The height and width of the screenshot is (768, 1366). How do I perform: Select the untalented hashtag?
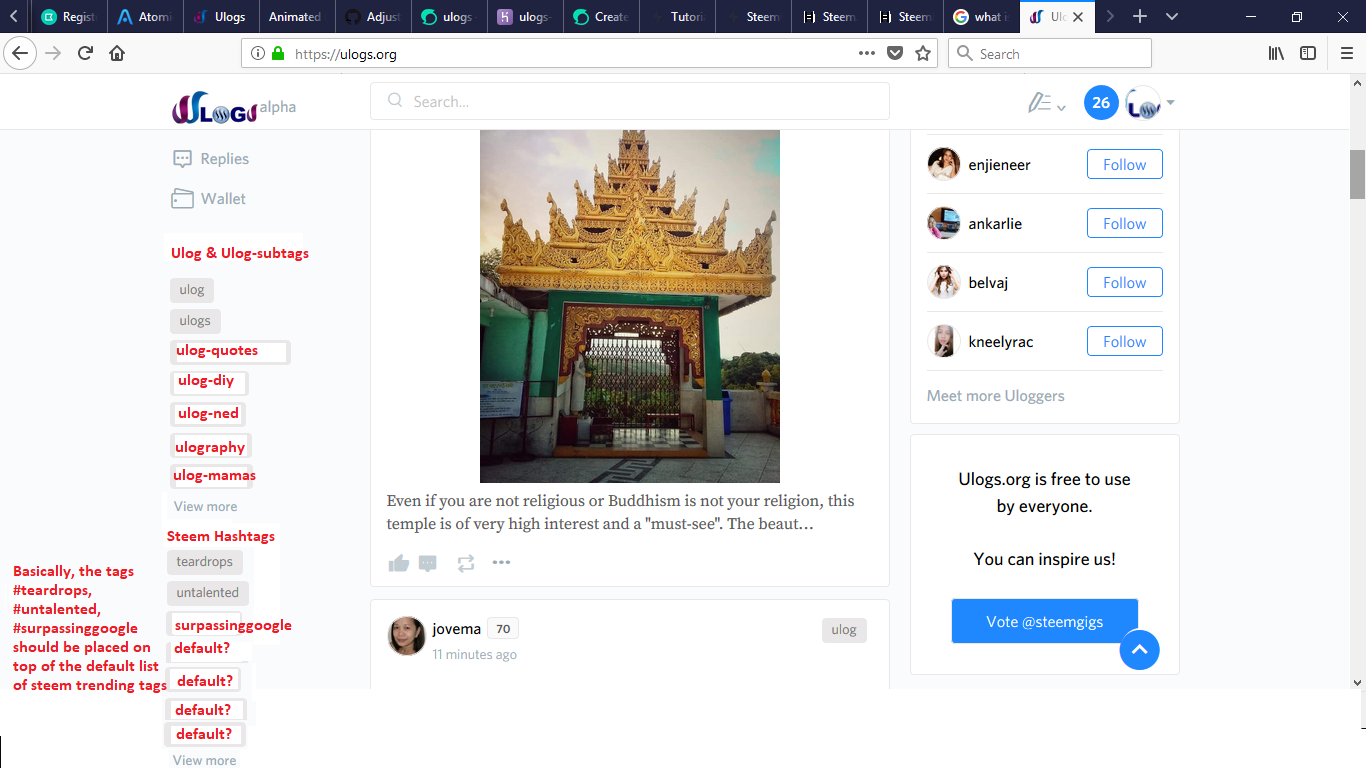pyautogui.click(x=208, y=593)
